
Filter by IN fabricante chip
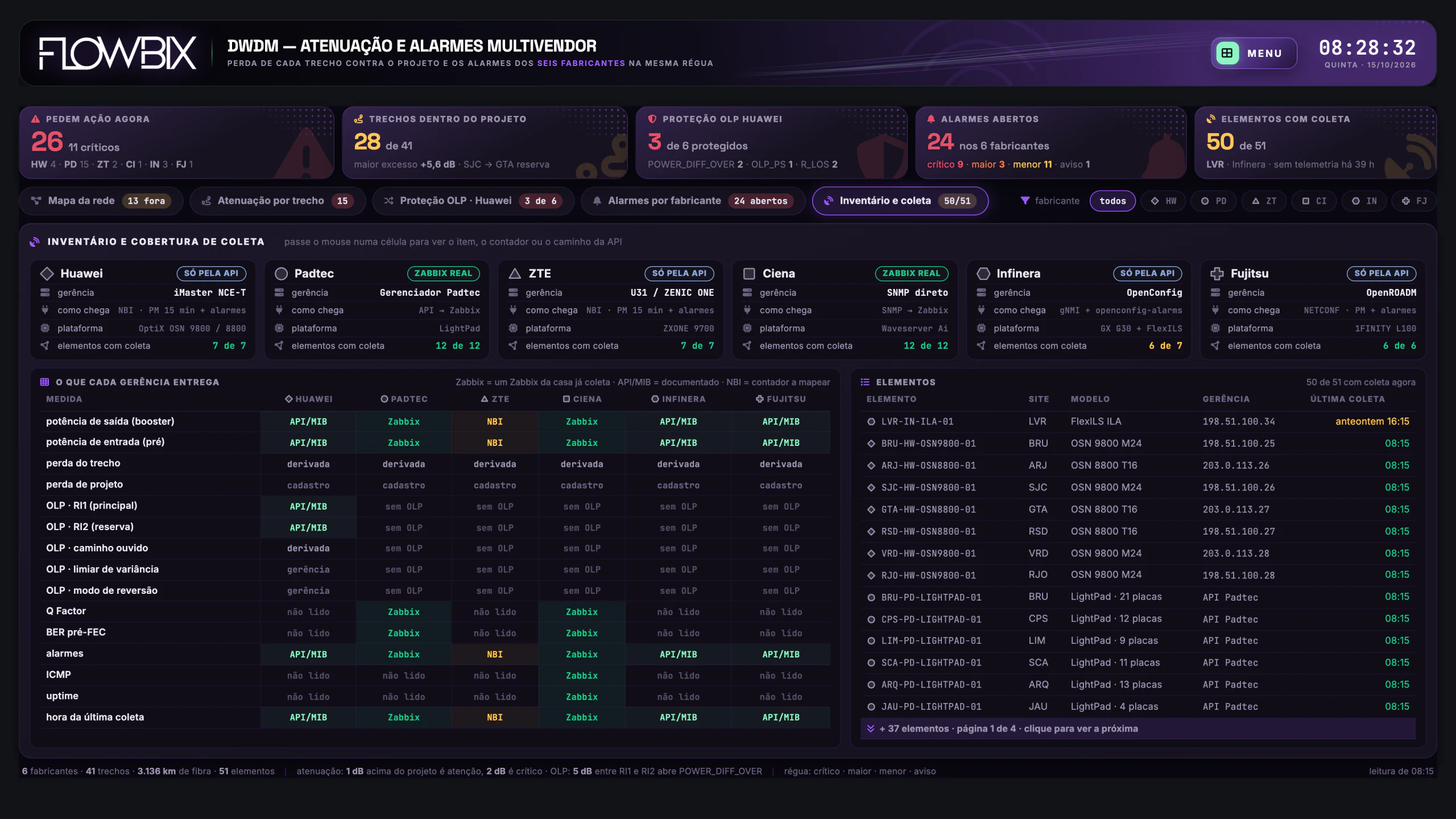(x=1364, y=201)
